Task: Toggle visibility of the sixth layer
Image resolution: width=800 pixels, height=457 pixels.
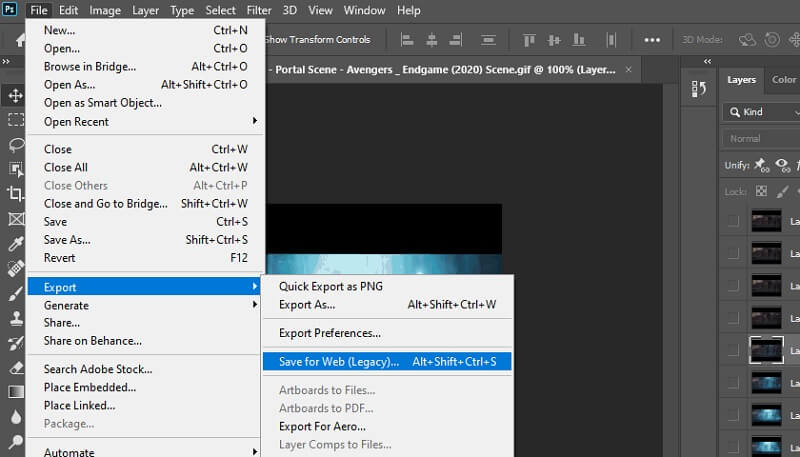Action: (x=733, y=383)
